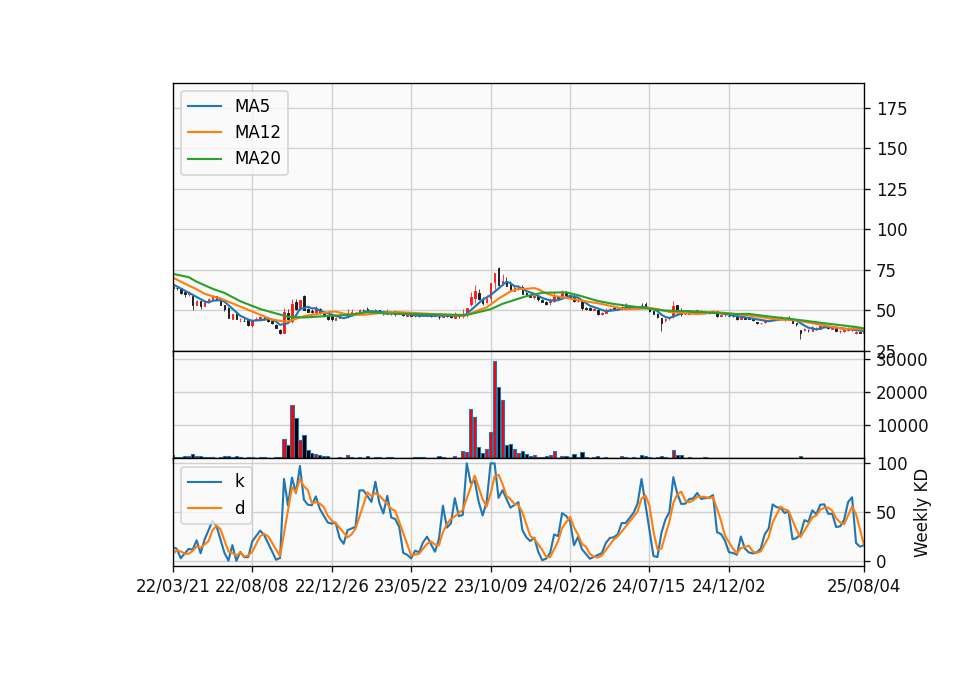
Task: Click the k legend label in KD panel
Action: pos(239,481)
